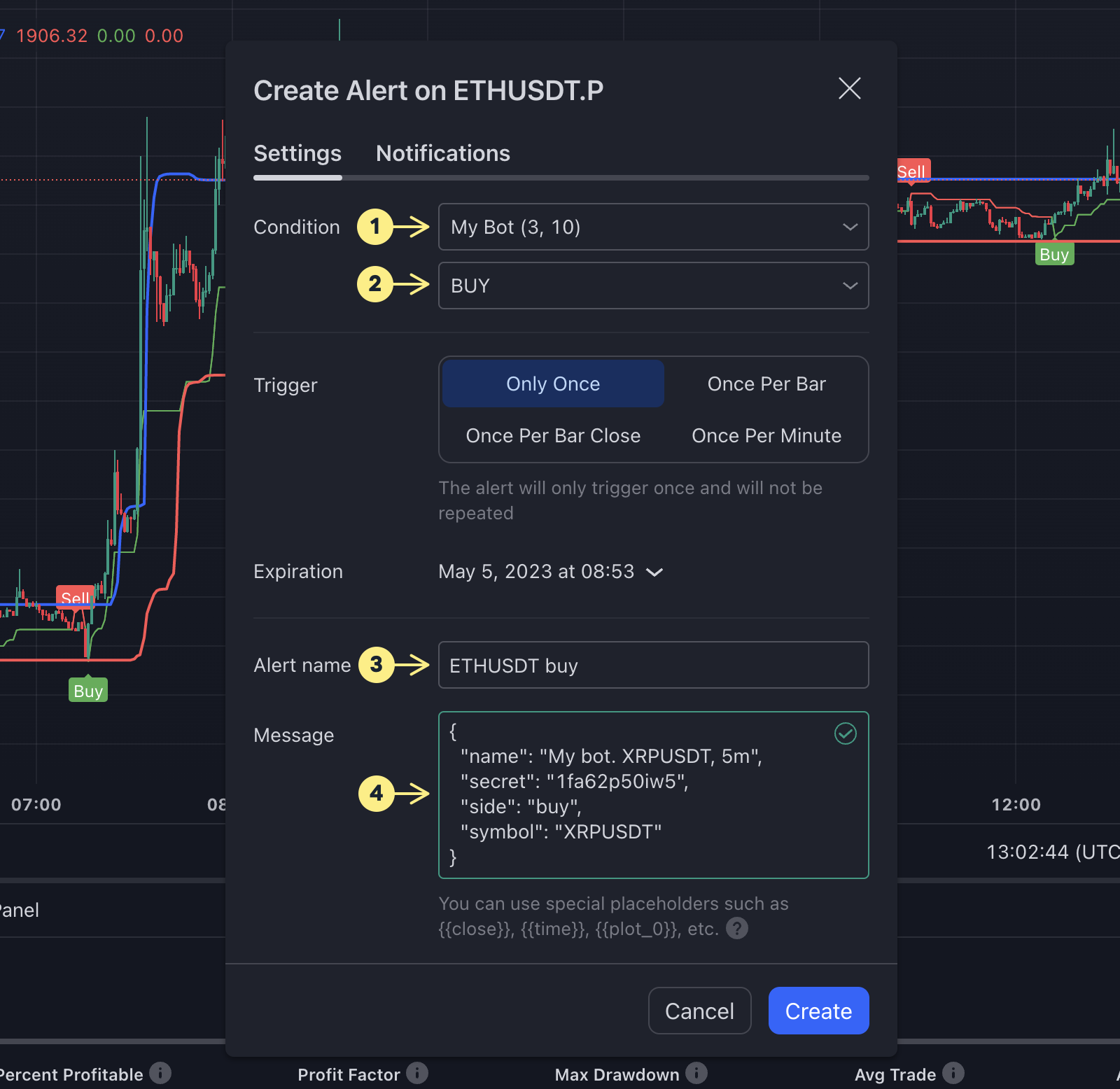Click the info icon beside Percent Profitable
Screen dimensions: 1120x1089
tap(160, 1073)
